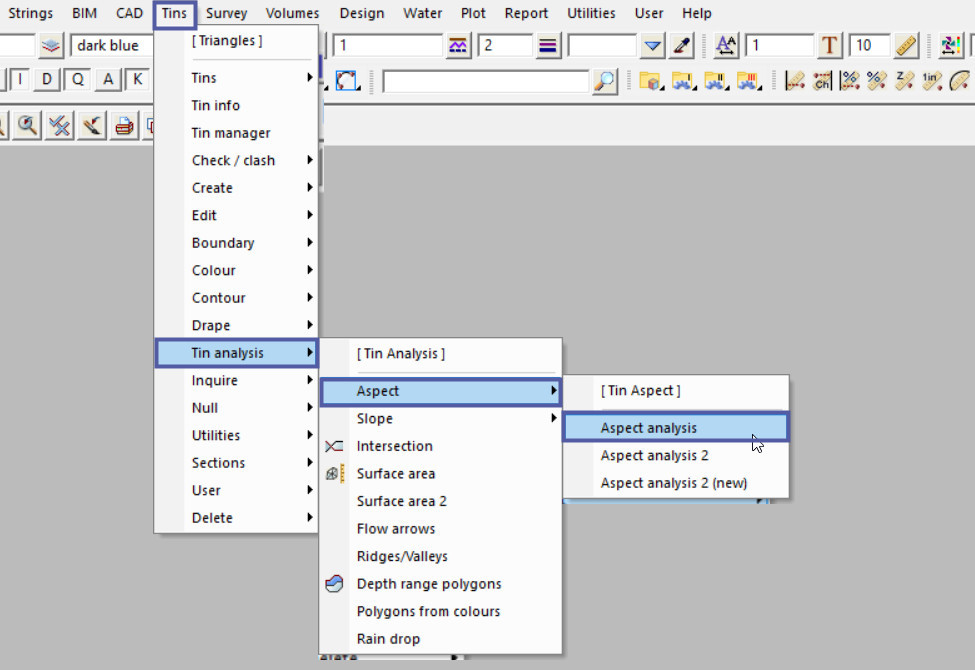Click the line weight icon next to field 2
The height and width of the screenshot is (670, 975).
[x=548, y=45]
